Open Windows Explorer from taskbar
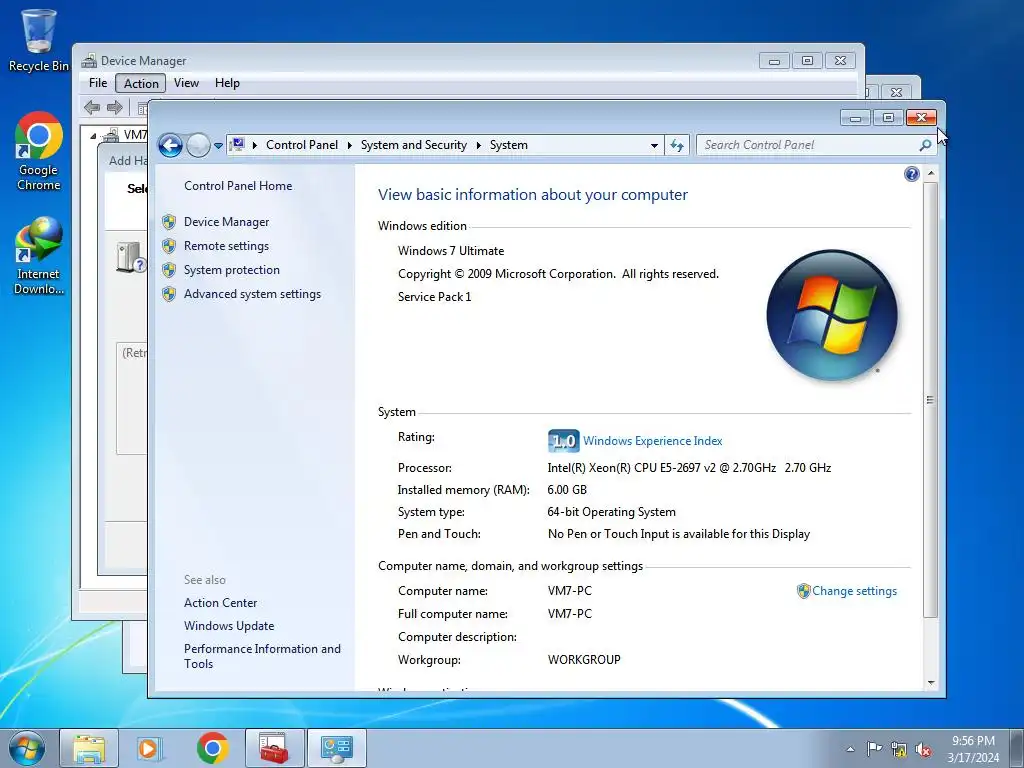The image size is (1024, 768). pyautogui.click(x=89, y=748)
